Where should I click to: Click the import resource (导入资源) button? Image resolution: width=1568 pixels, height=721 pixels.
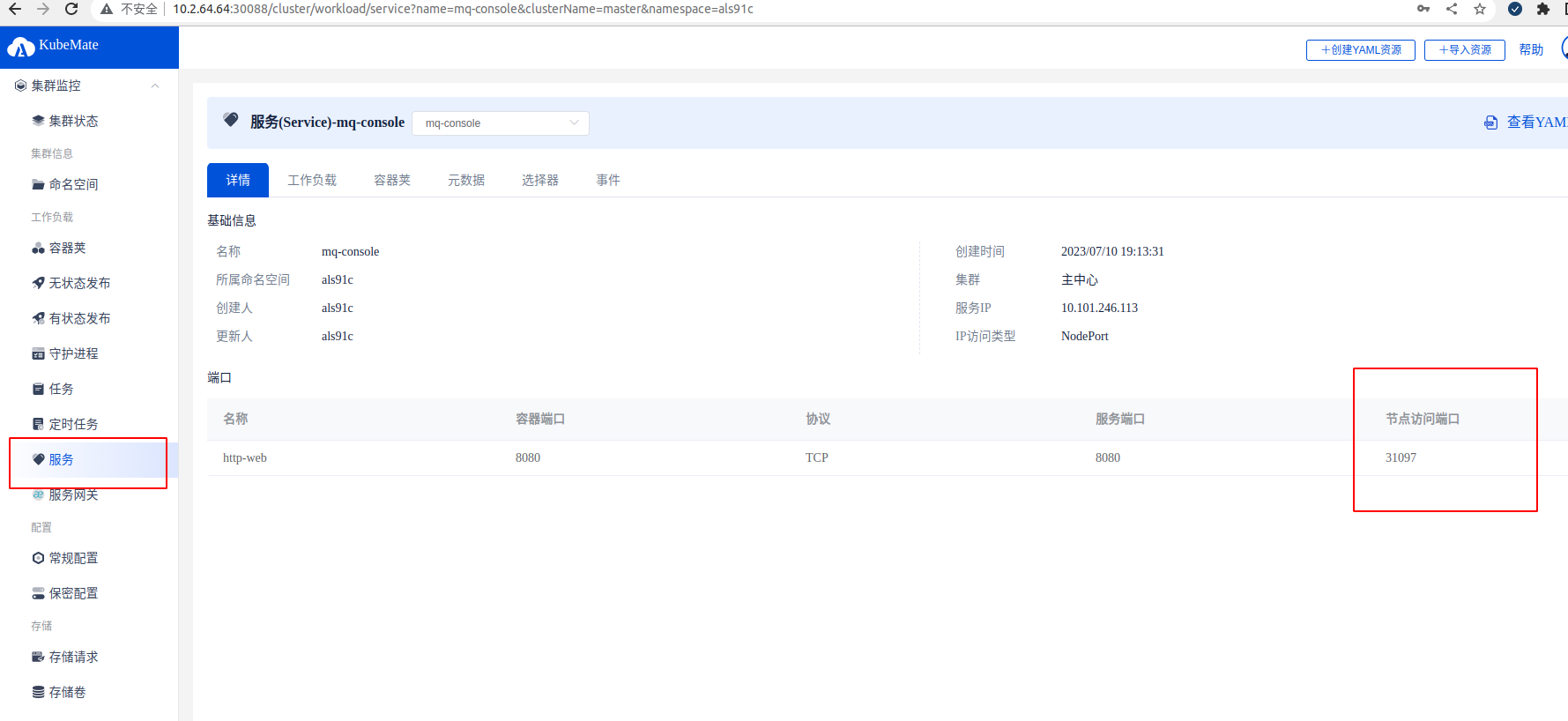click(1464, 50)
